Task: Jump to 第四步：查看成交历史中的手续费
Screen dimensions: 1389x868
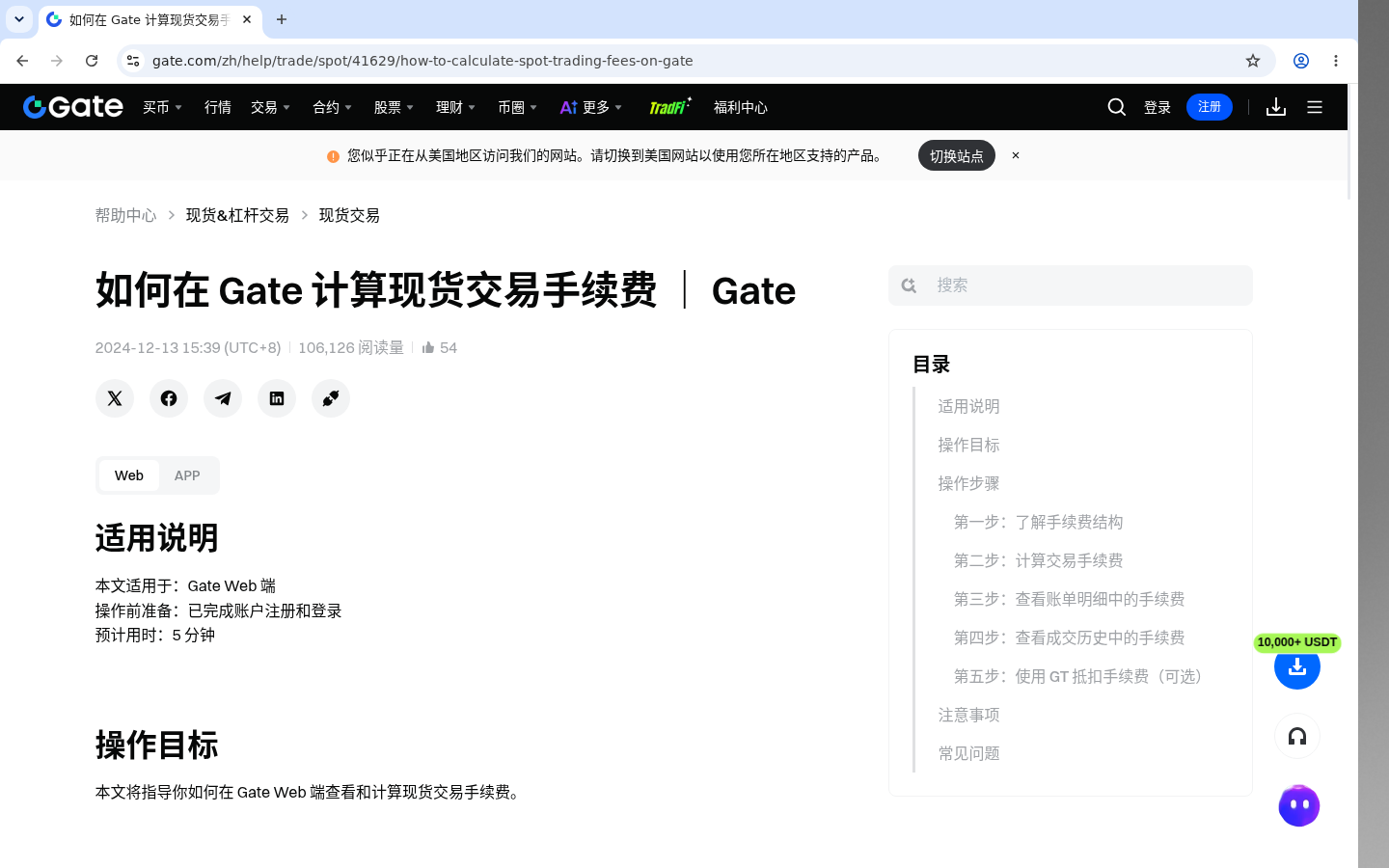Action: click(1069, 637)
